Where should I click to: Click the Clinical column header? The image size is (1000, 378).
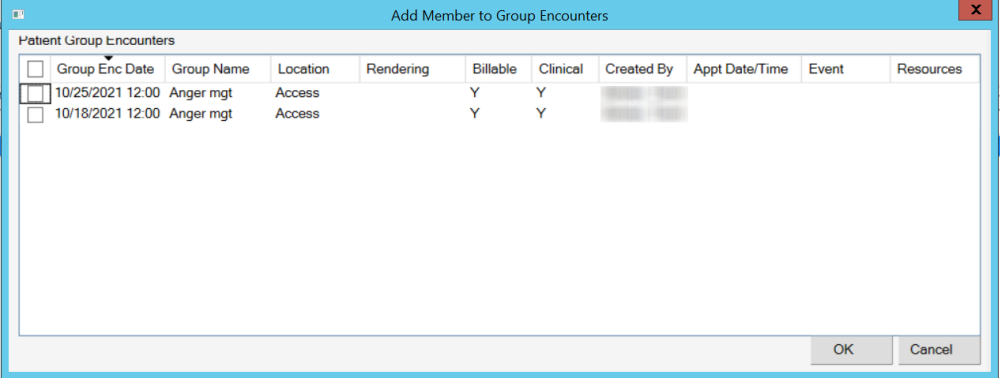pyautogui.click(x=565, y=69)
